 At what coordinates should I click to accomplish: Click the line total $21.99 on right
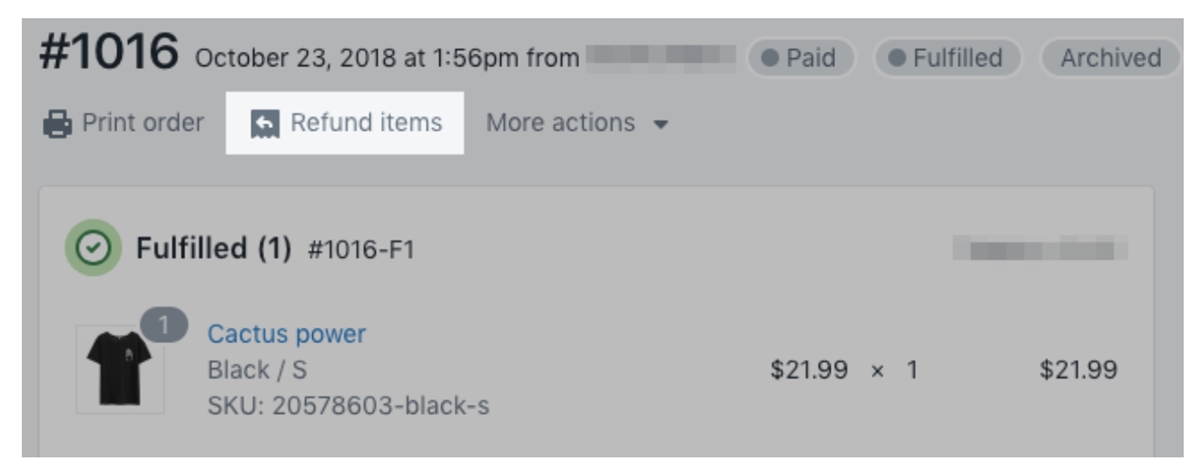coord(1078,370)
